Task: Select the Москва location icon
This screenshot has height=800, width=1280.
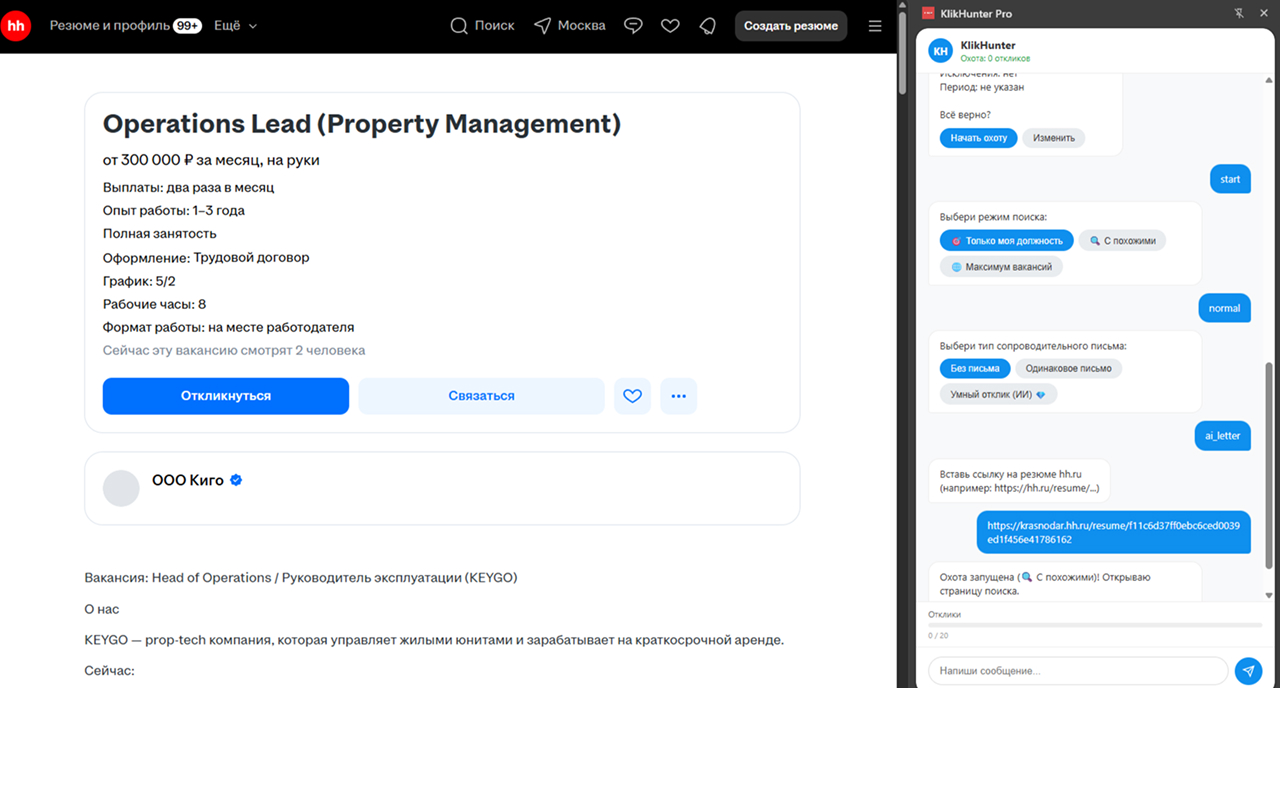Action: (543, 26)
